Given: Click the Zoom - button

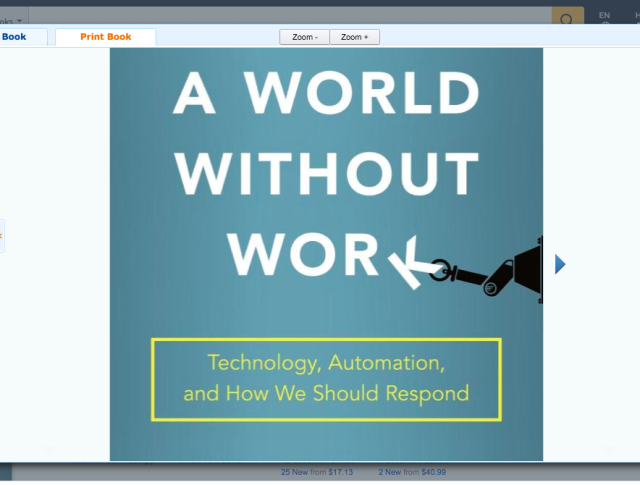Looking at the screenshot, I should coord(304,37).
